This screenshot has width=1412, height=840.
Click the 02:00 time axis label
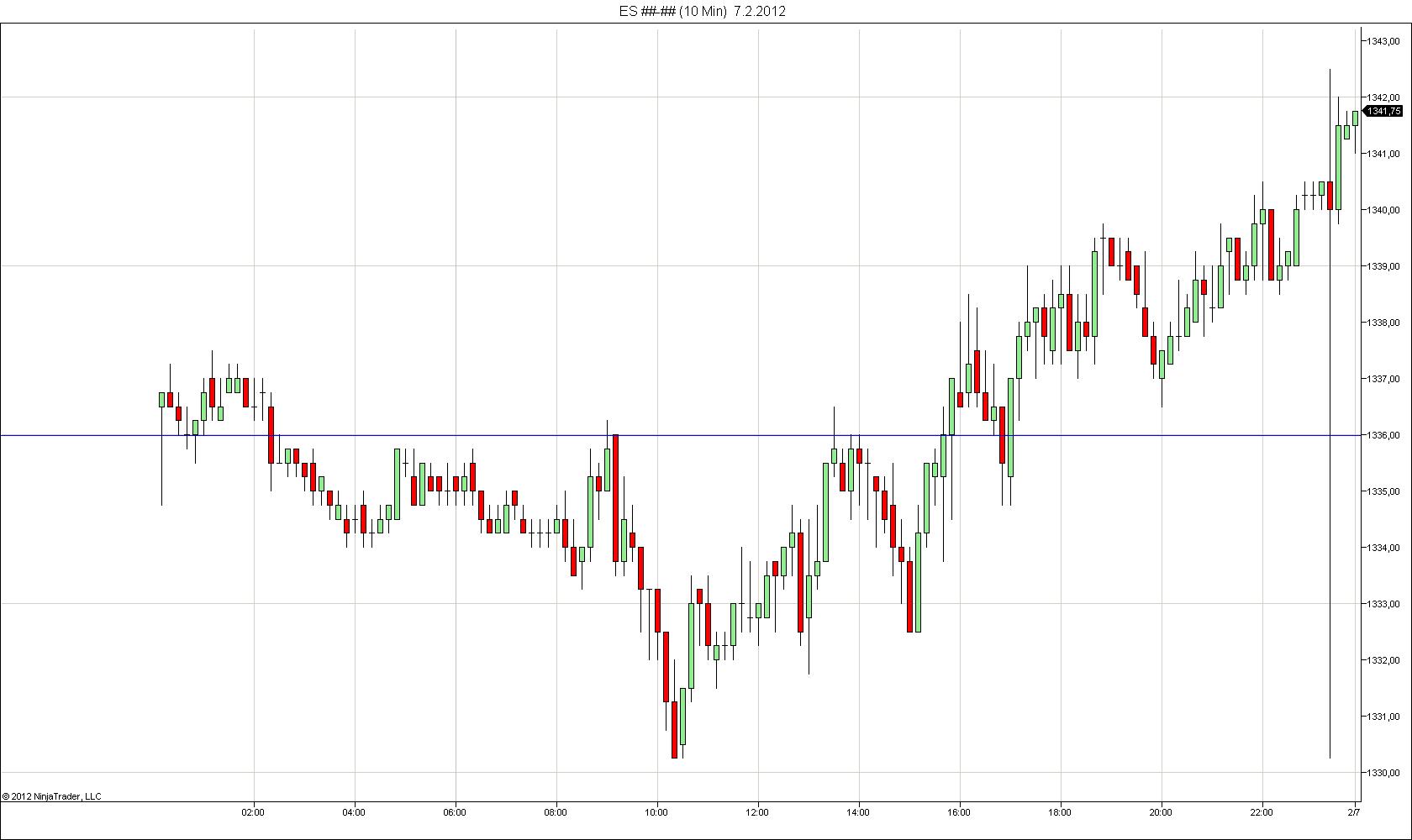(253, 812)
